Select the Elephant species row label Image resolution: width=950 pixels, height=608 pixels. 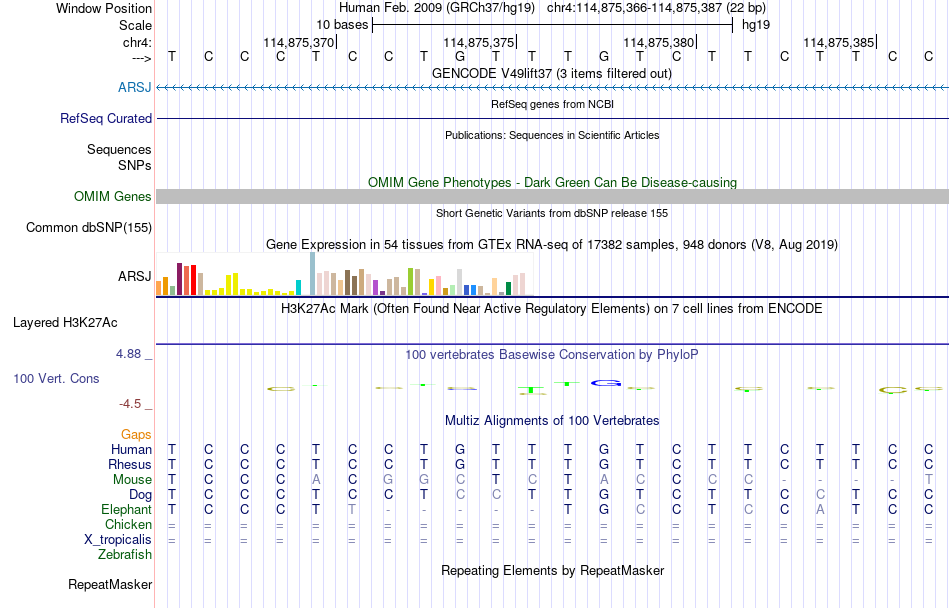tap(127, 509)
